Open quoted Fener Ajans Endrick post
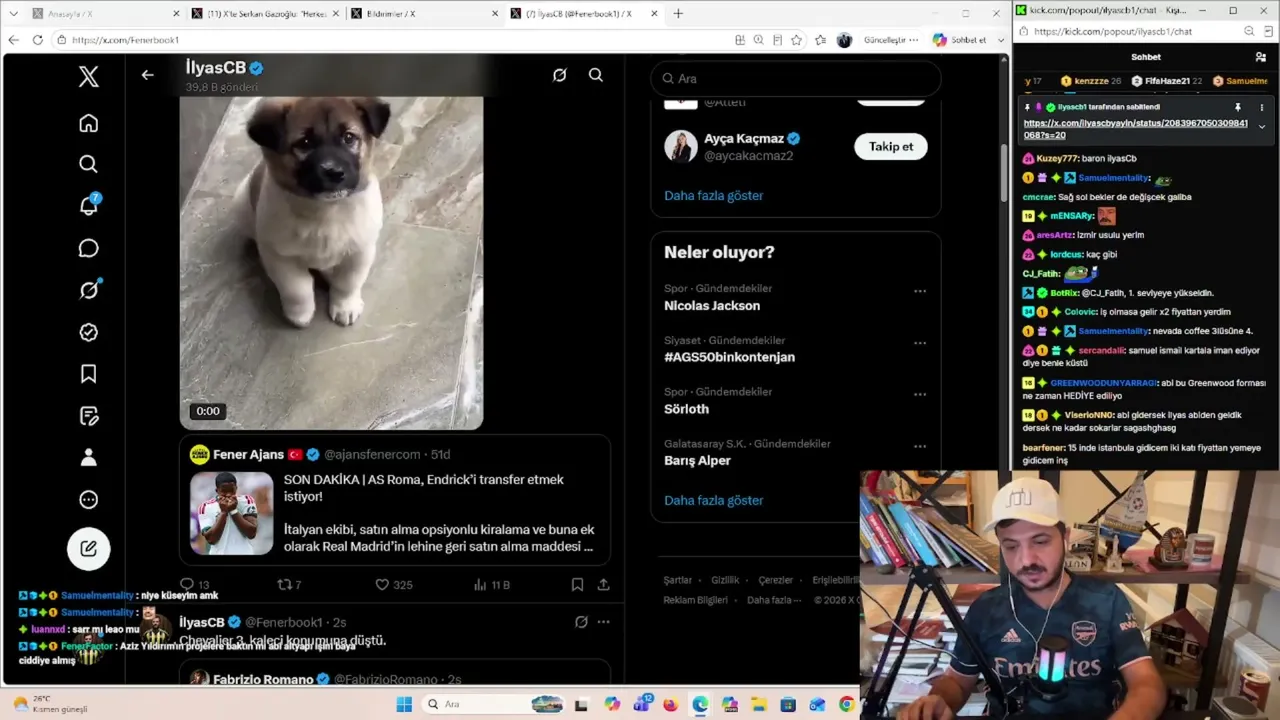This screenshot has height=720, width=1280. point(395,500)
